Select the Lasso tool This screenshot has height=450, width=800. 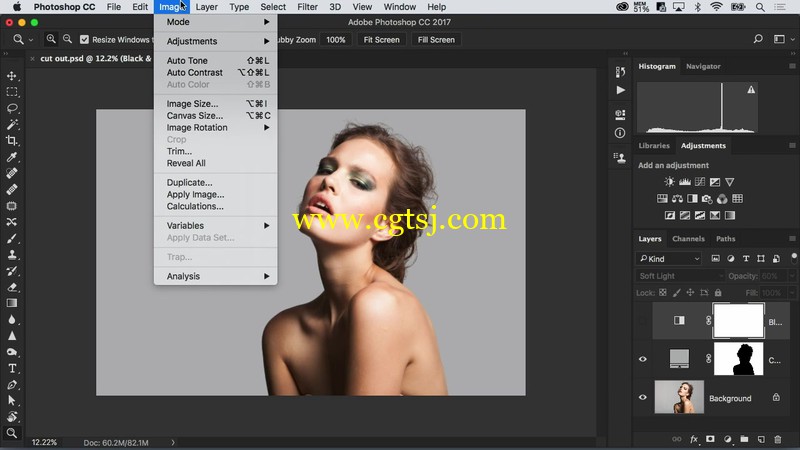pos(12,108)
